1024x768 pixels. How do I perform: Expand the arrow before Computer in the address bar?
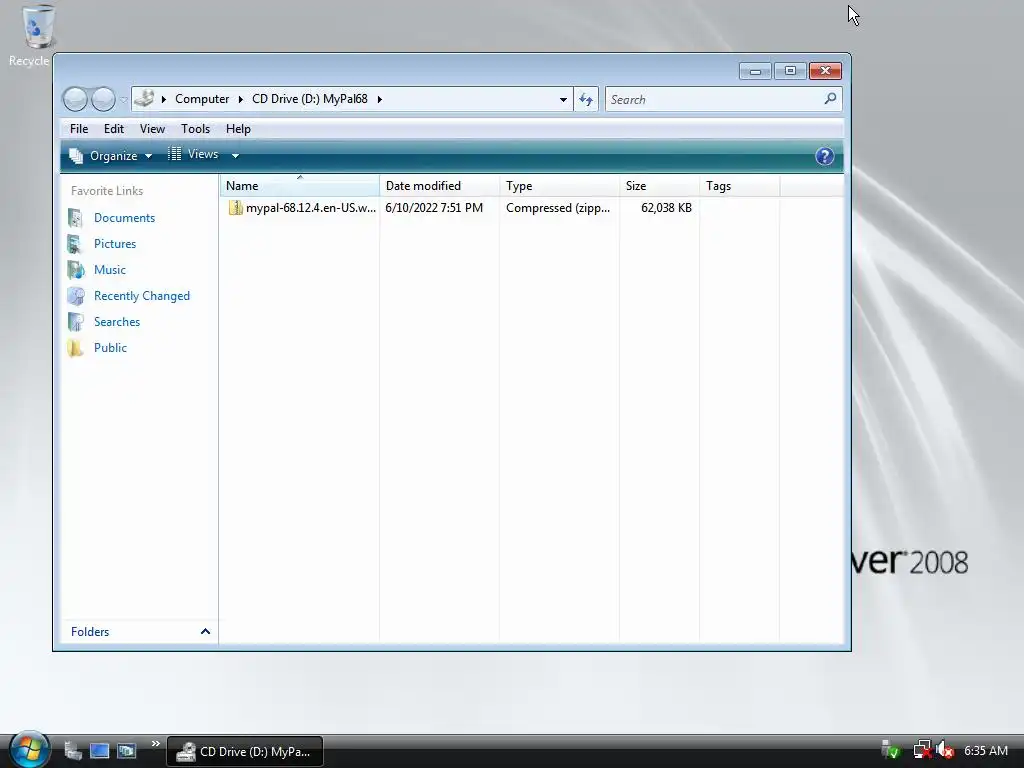coord(163,99)
